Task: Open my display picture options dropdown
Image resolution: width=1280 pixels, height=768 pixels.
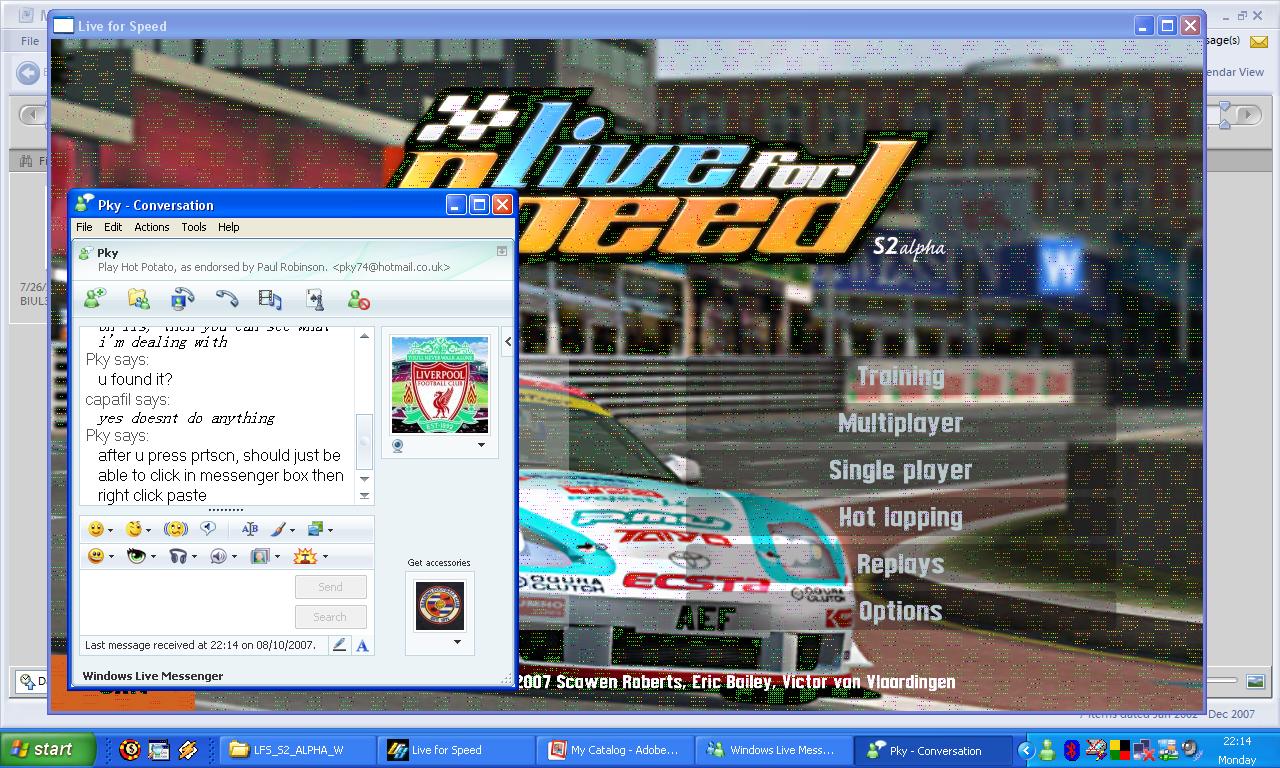Action: [x=458, y=642]
